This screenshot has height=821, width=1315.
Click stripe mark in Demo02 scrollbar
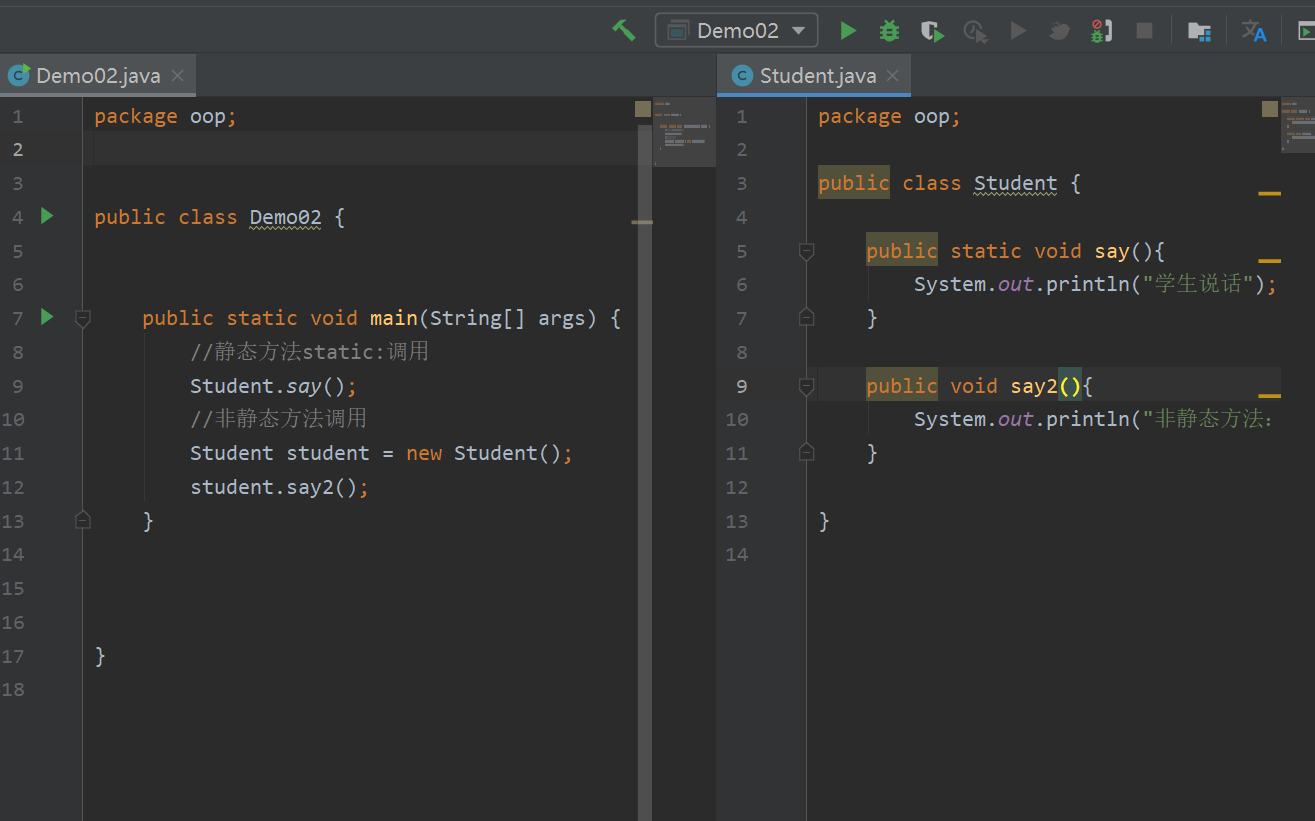pos(642,222)
